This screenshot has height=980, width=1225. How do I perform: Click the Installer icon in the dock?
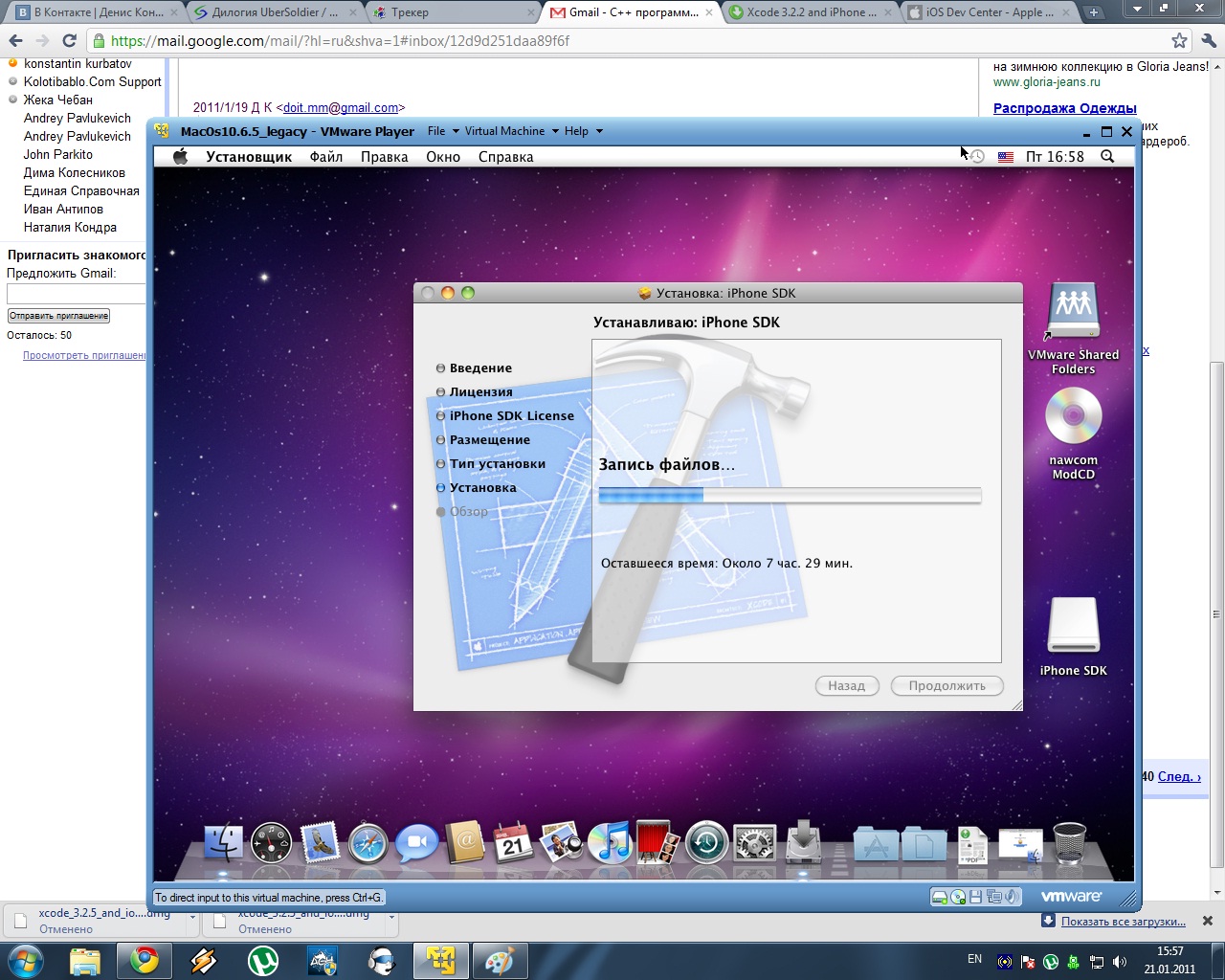(x=804, y=842)
